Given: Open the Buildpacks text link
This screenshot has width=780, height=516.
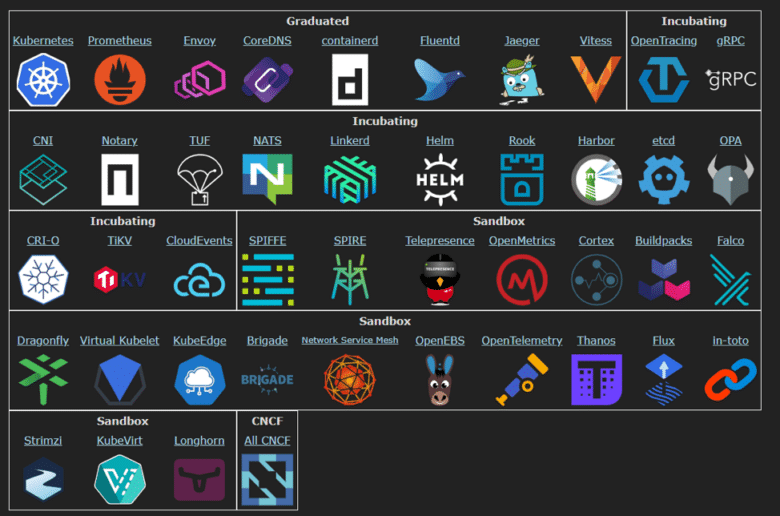Looking at the screenshot, I should tap(664, 241).
